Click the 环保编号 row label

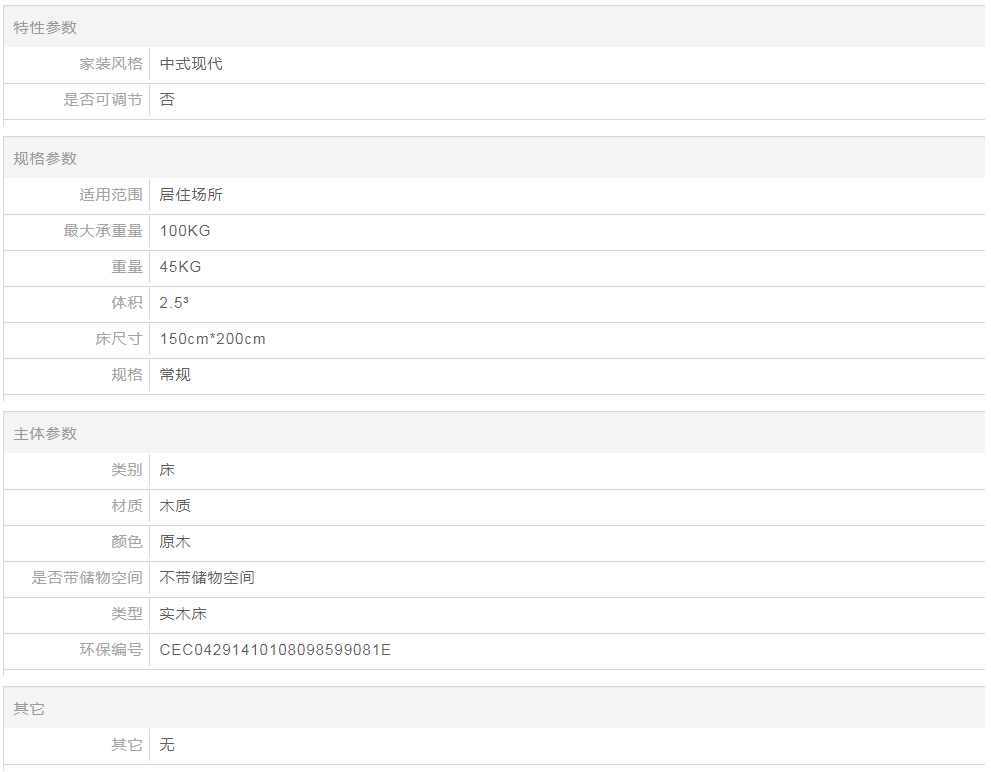pyautogui.click(x=111, y=650)
